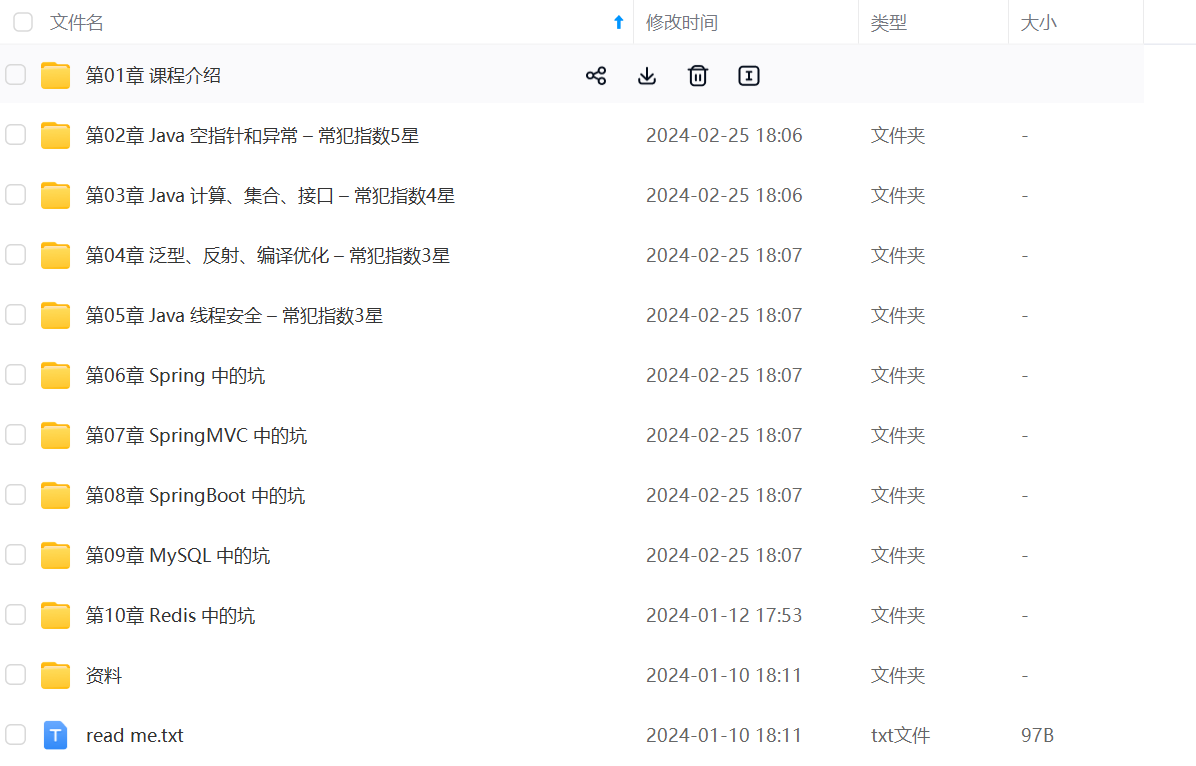Open 第01章 课程介绍 folder name

[x=153, y=76]
